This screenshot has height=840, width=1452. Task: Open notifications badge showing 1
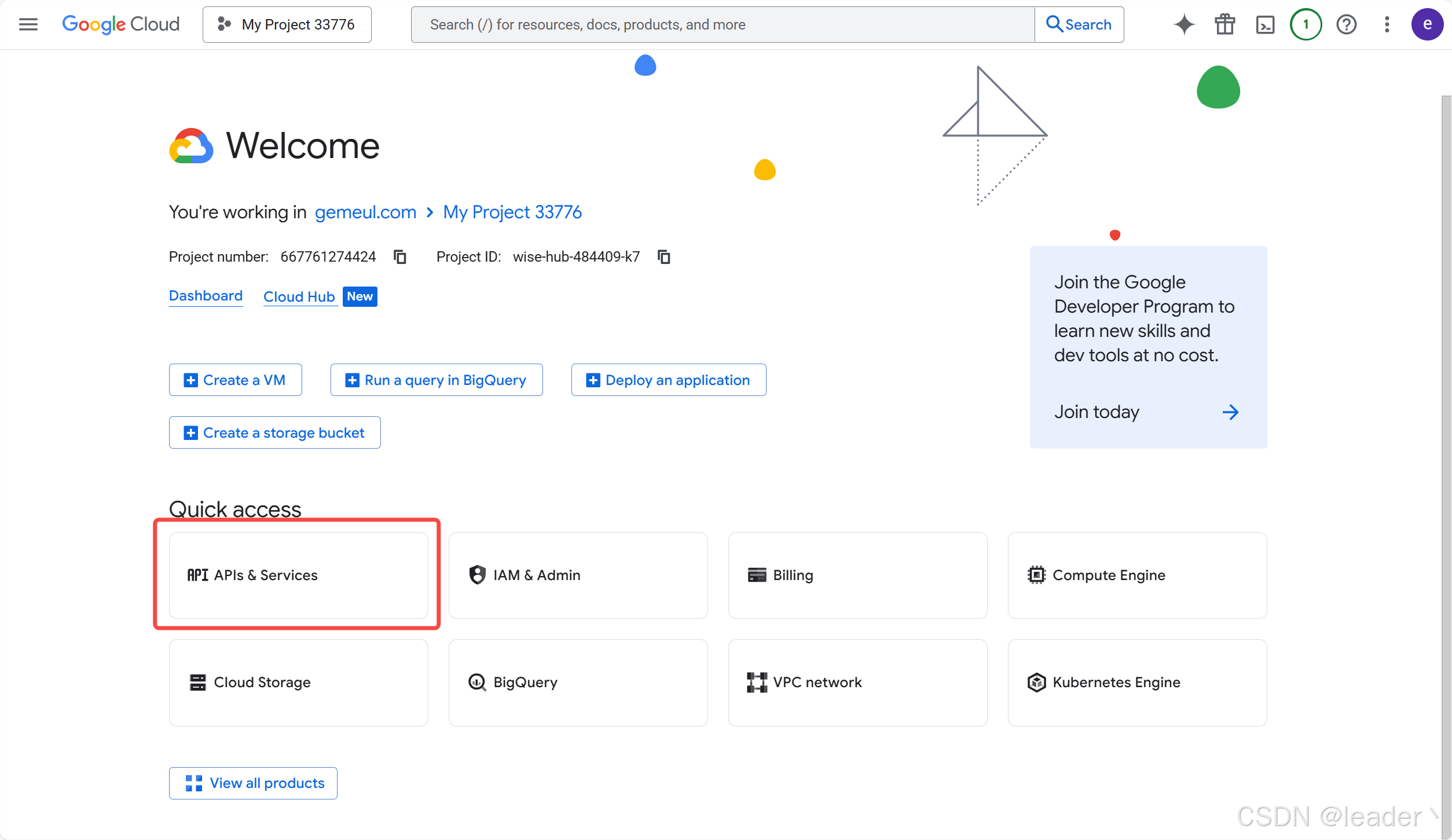[1306, 24]
